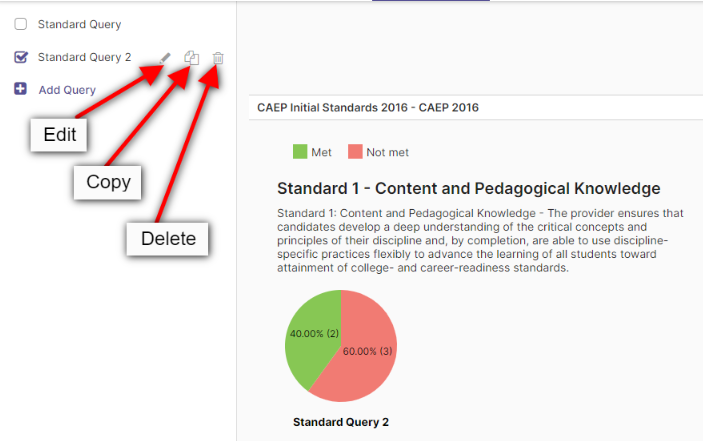Click the pencil edit icon for Standard Query 2
Screen dimensions: 703x441
pos(165,58)
